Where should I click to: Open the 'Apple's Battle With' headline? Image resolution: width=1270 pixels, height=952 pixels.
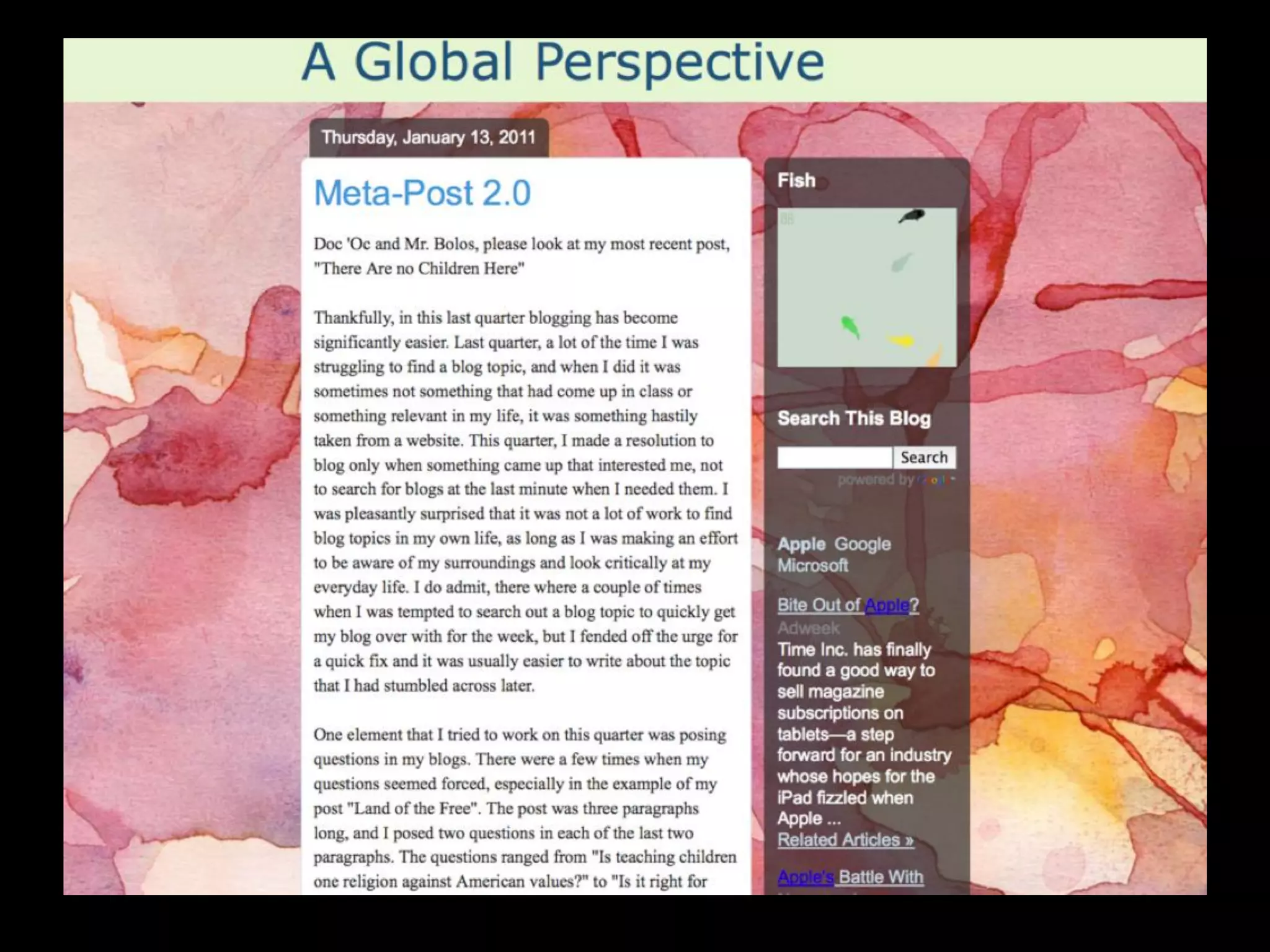pos(850,877)
